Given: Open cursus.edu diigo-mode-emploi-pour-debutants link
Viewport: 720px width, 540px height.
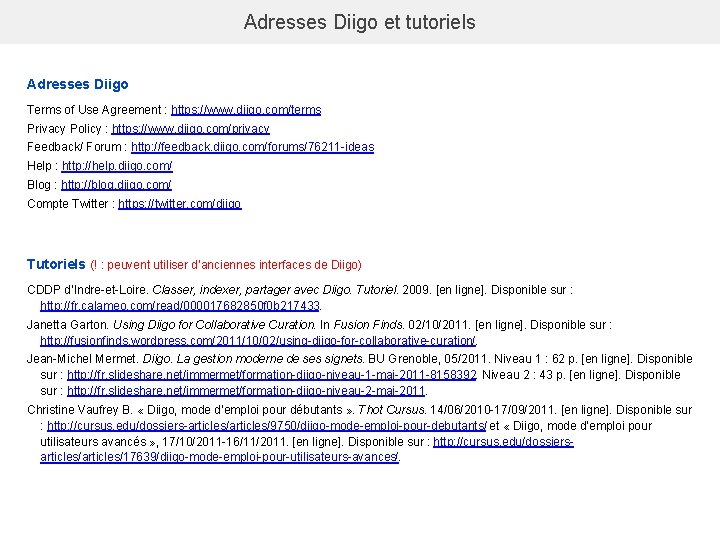Looking at the screenshot, I should (x=267, y=426).
